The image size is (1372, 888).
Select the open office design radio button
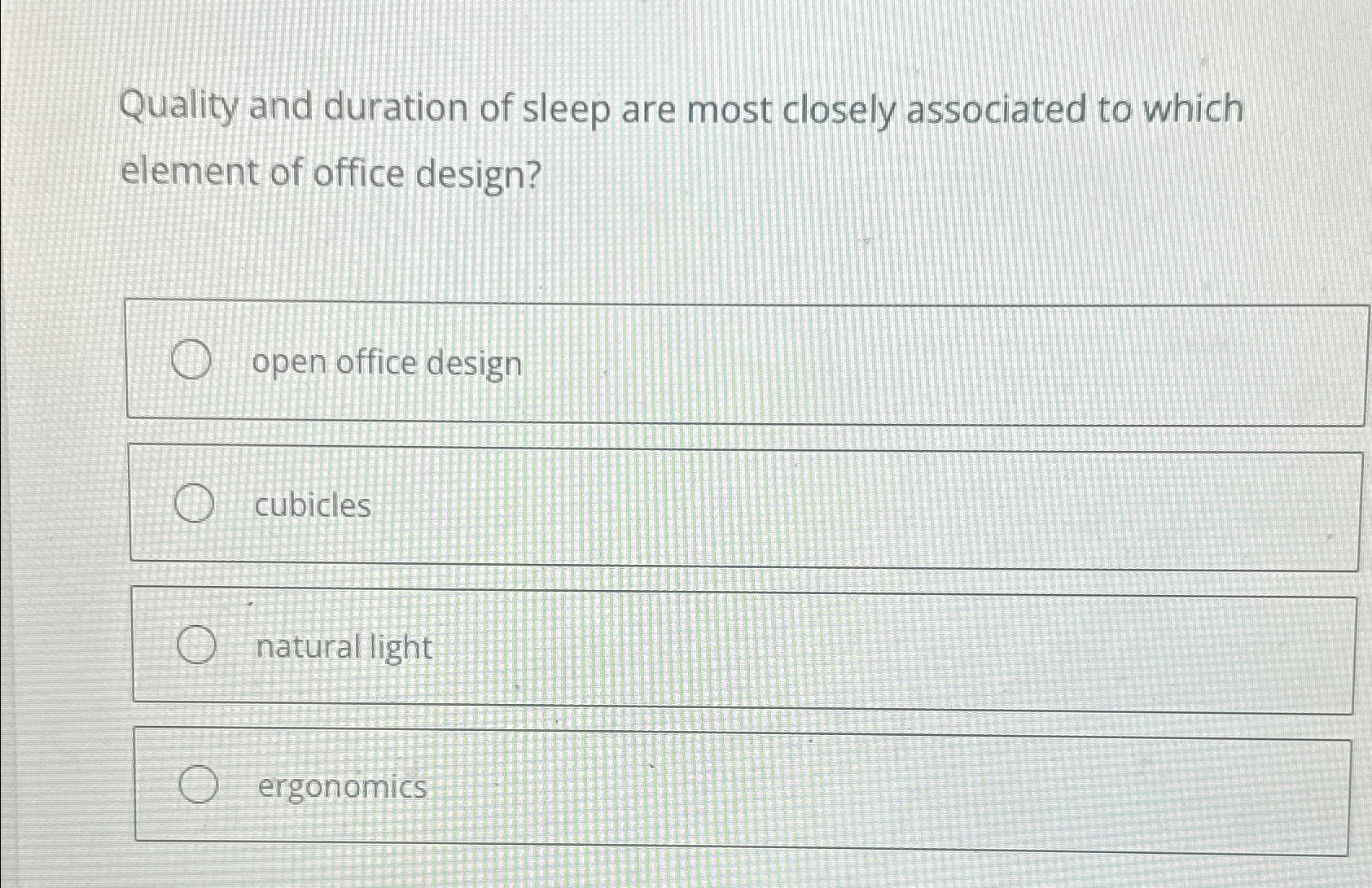coord(193,361)
